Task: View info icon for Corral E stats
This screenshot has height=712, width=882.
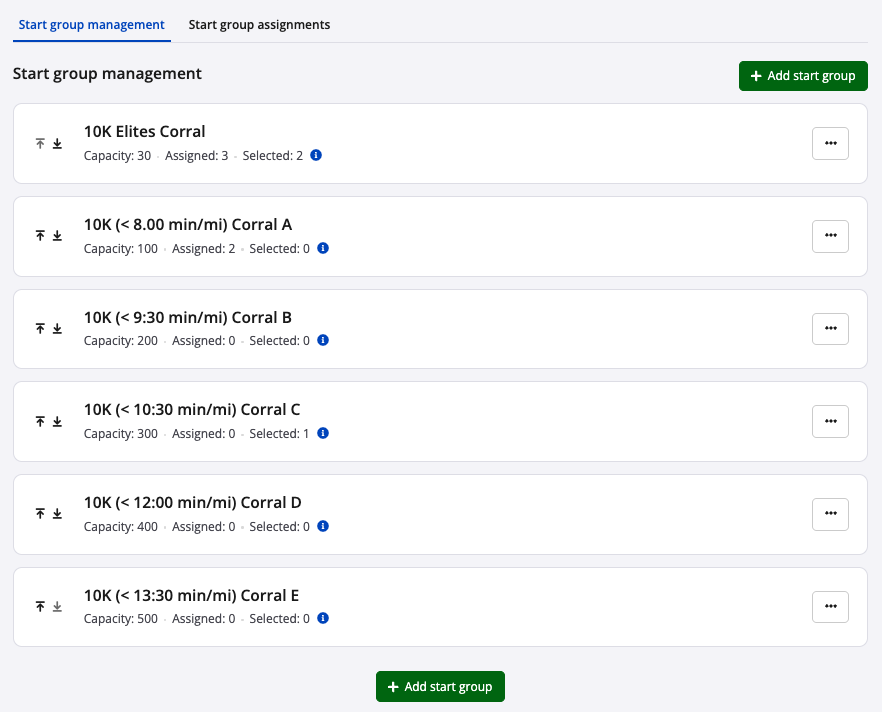Action: 323,619
